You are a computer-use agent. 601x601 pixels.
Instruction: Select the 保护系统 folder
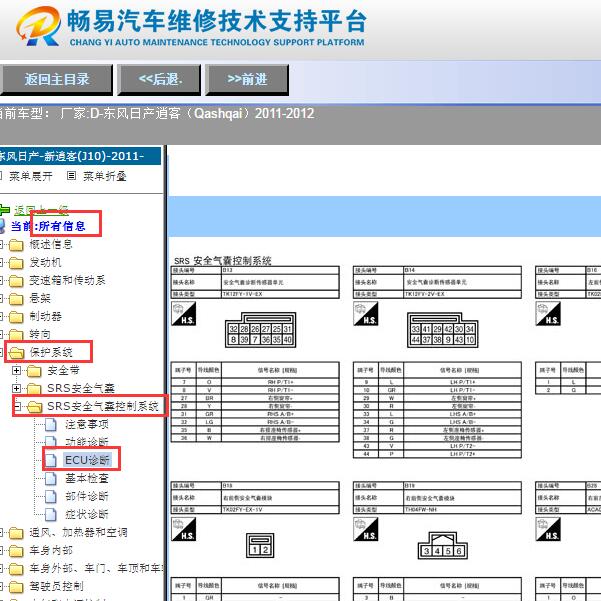tap(51, 352)
